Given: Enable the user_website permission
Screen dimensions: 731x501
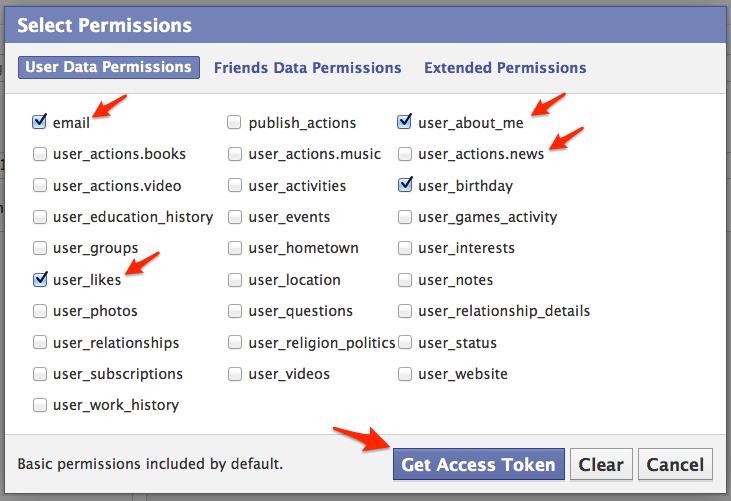Looking at the screenshot, I should [x=405, y=374].
